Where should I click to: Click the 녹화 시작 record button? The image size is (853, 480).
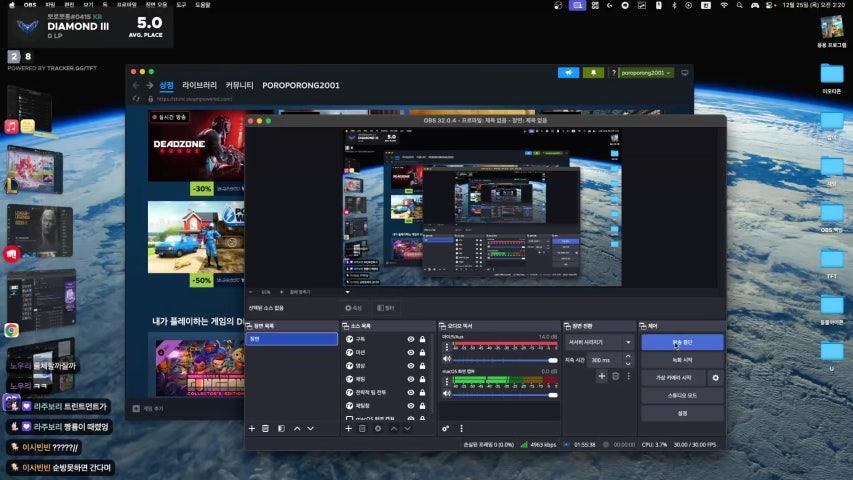coord(681,360)
